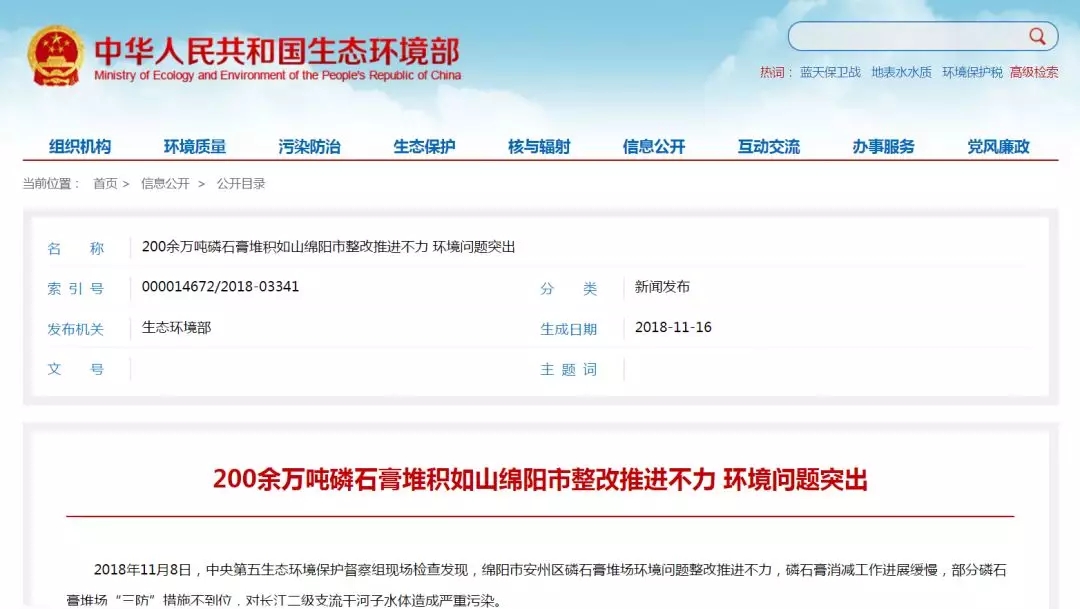Image resolution: width=1080 pixels, height=609 pixels.
Task: Click the search magnifier icon
Action: click(1037, 36)
